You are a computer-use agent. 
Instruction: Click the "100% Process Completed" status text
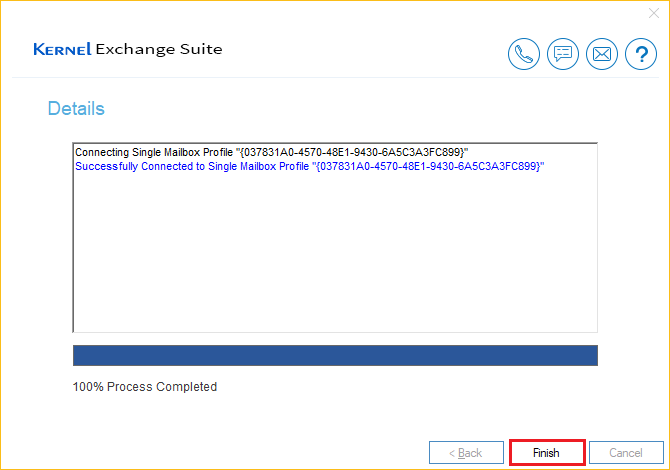point(145,387)
